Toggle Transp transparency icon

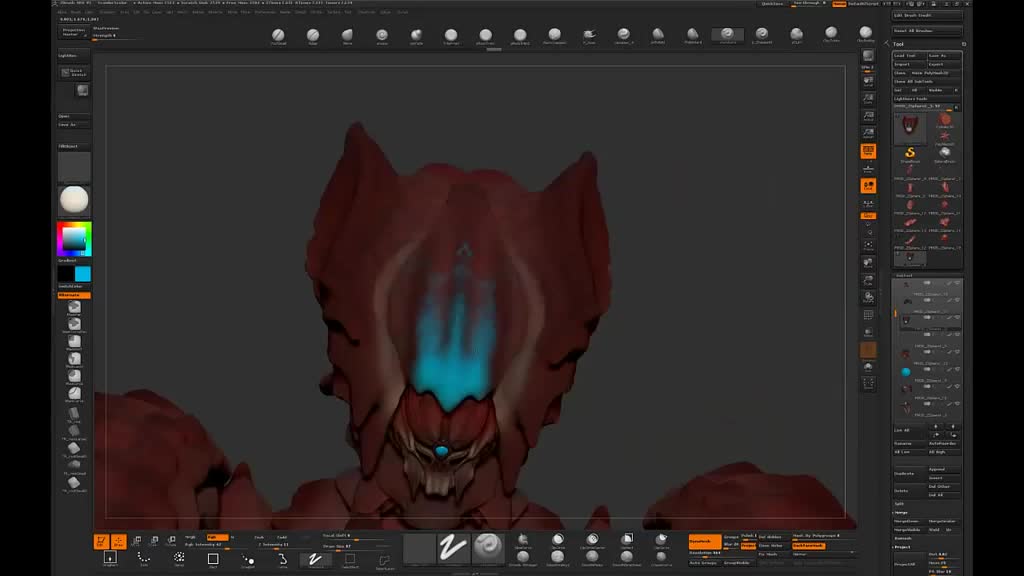[868, 333]
